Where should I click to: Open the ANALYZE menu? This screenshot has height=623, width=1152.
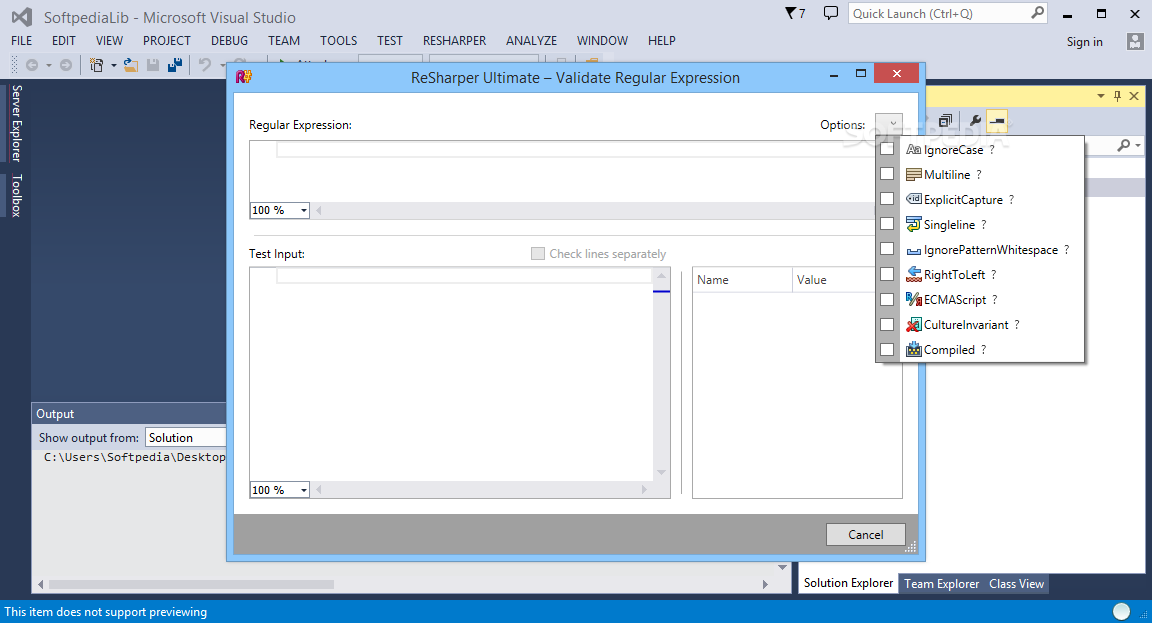[x=531, y=40]
